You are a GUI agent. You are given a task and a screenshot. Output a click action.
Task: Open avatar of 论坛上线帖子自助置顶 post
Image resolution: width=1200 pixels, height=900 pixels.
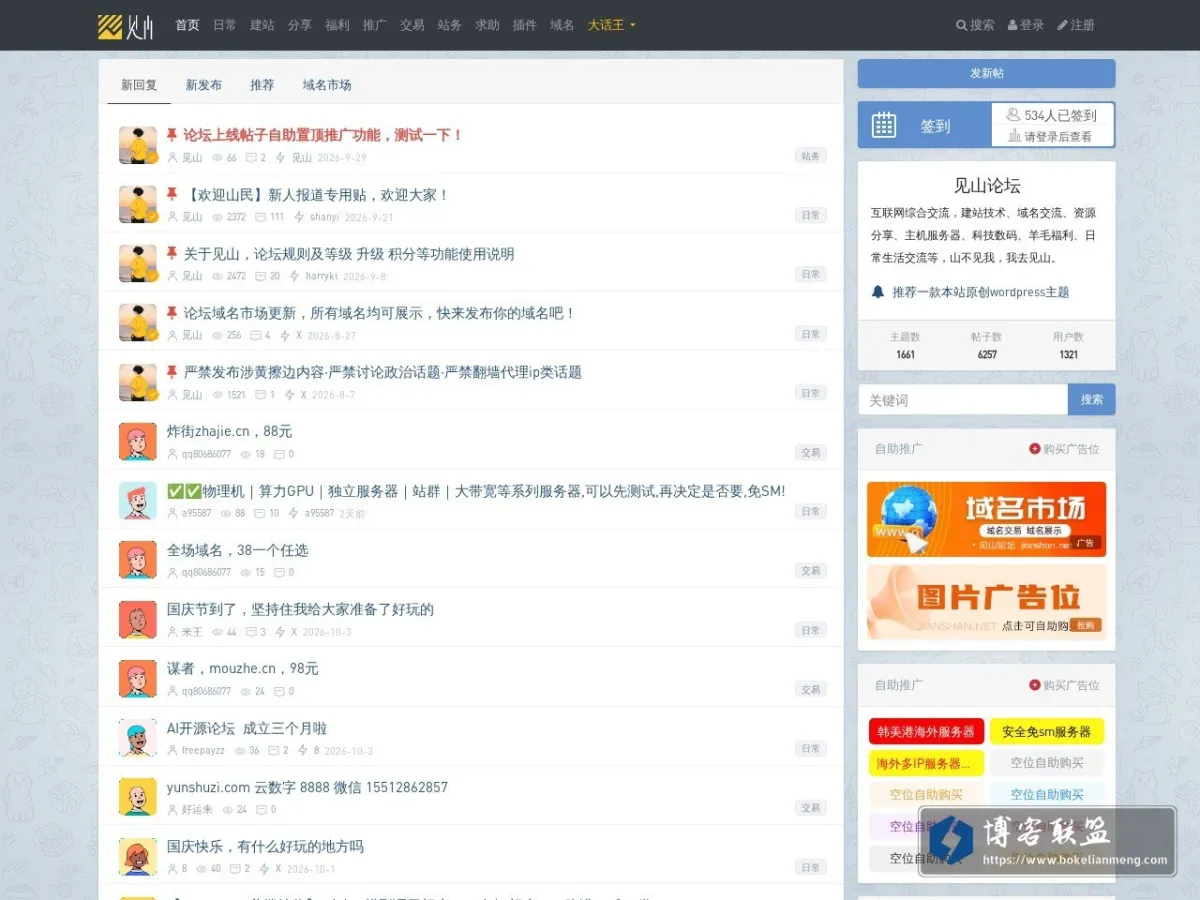coord(138,145)
